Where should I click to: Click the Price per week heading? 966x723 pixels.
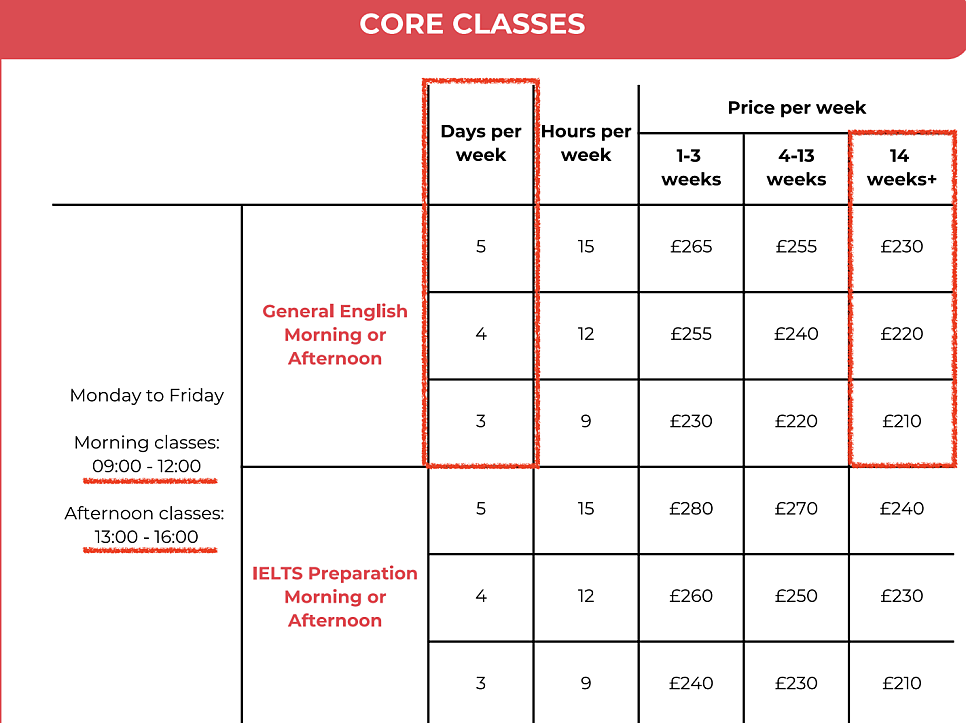click(797, 108)
